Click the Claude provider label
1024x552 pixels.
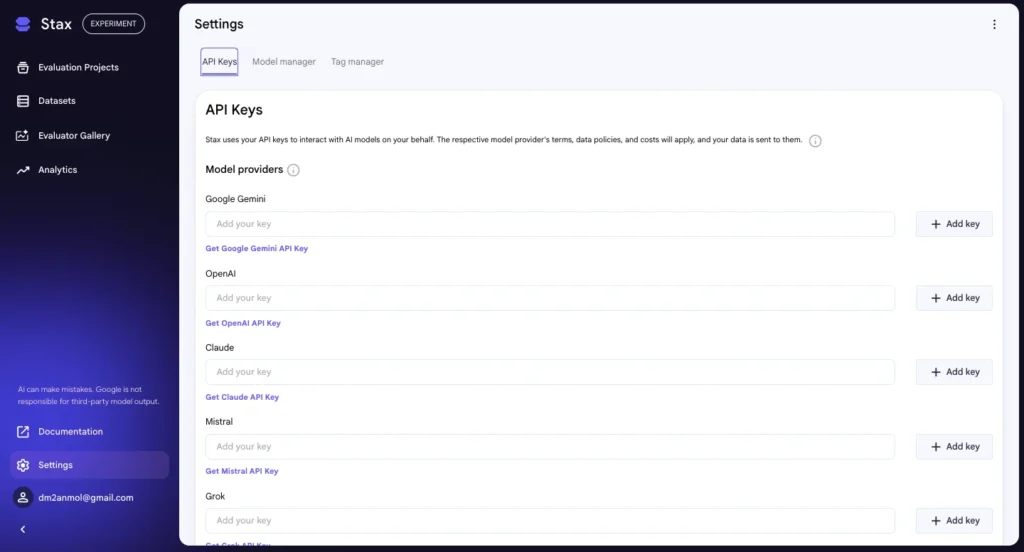point(219,348)
